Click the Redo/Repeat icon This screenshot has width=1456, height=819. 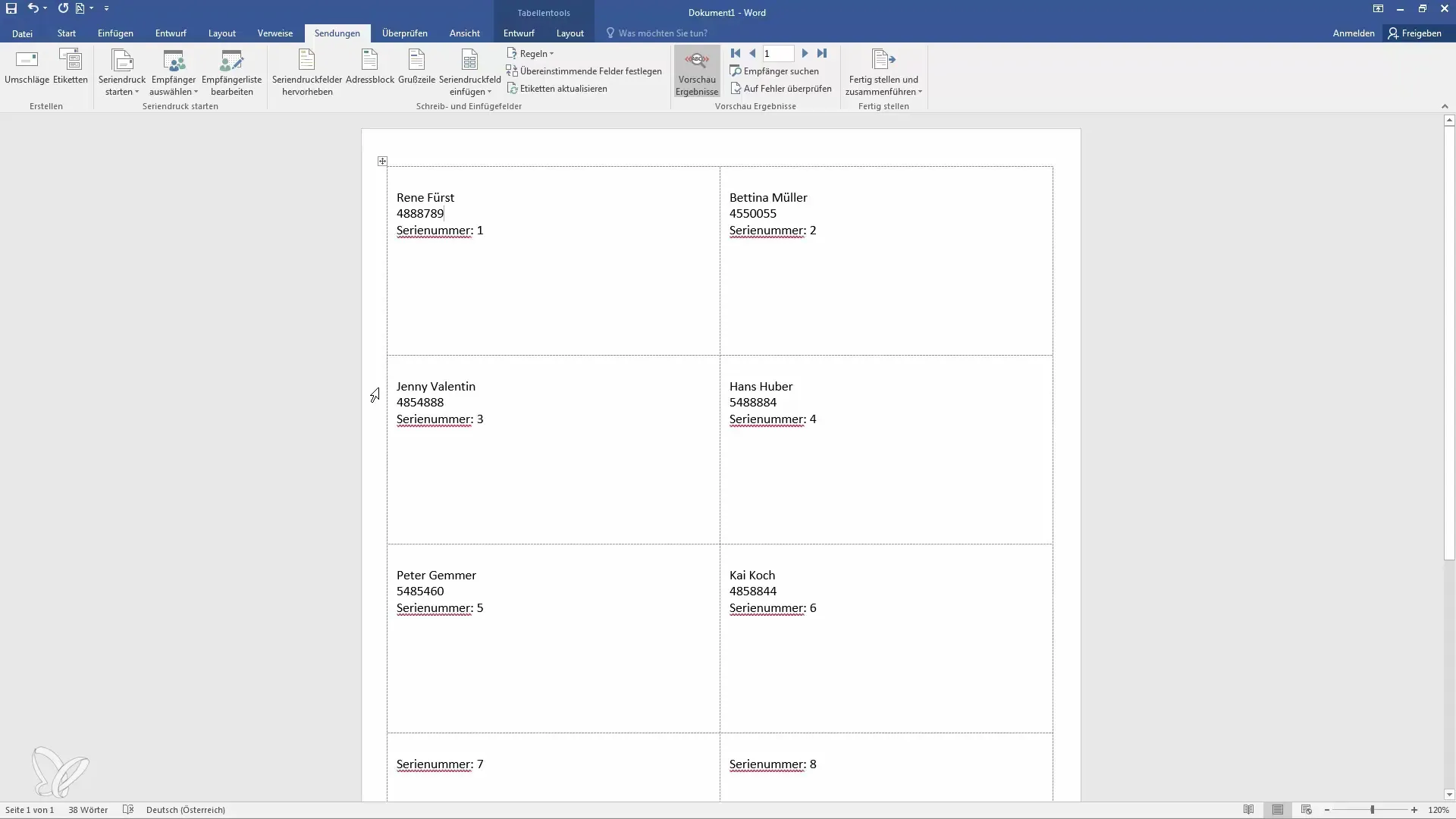point(63,8)
